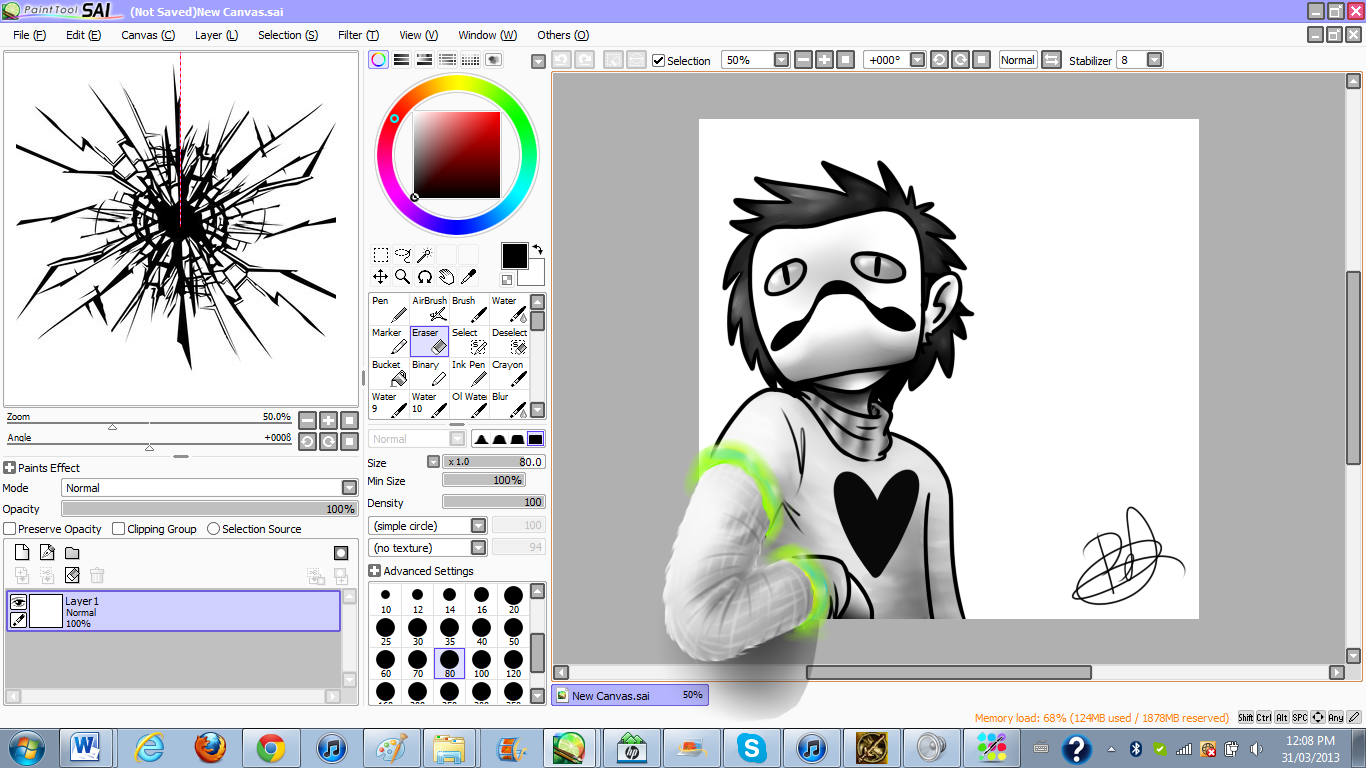
Task: Select the Pen tool
Action: (x=389, y=309)
